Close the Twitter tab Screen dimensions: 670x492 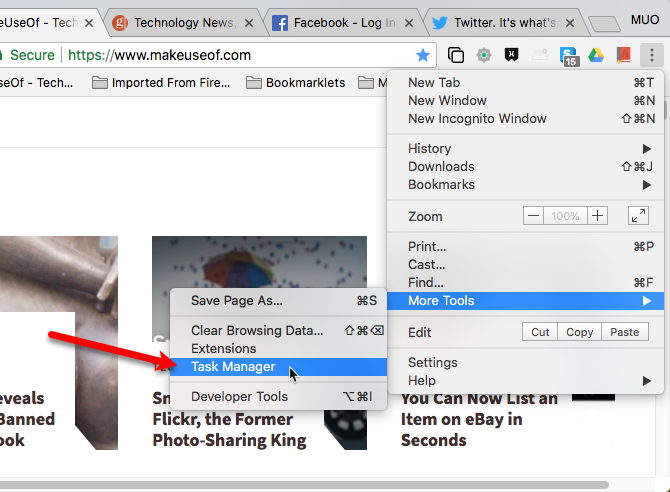(x=570, y=23)
